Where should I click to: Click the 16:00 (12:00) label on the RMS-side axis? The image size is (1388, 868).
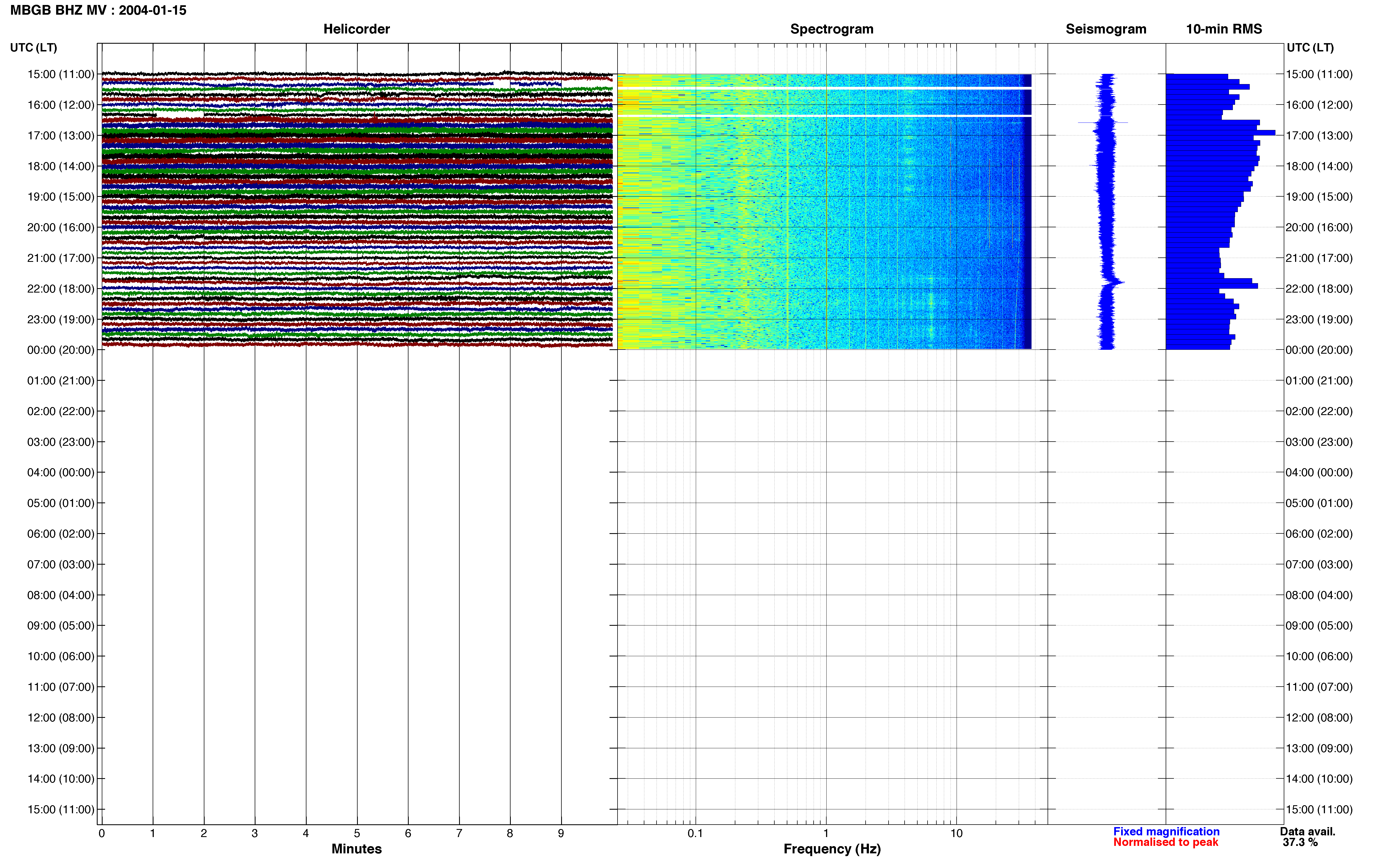[1319, 105]
